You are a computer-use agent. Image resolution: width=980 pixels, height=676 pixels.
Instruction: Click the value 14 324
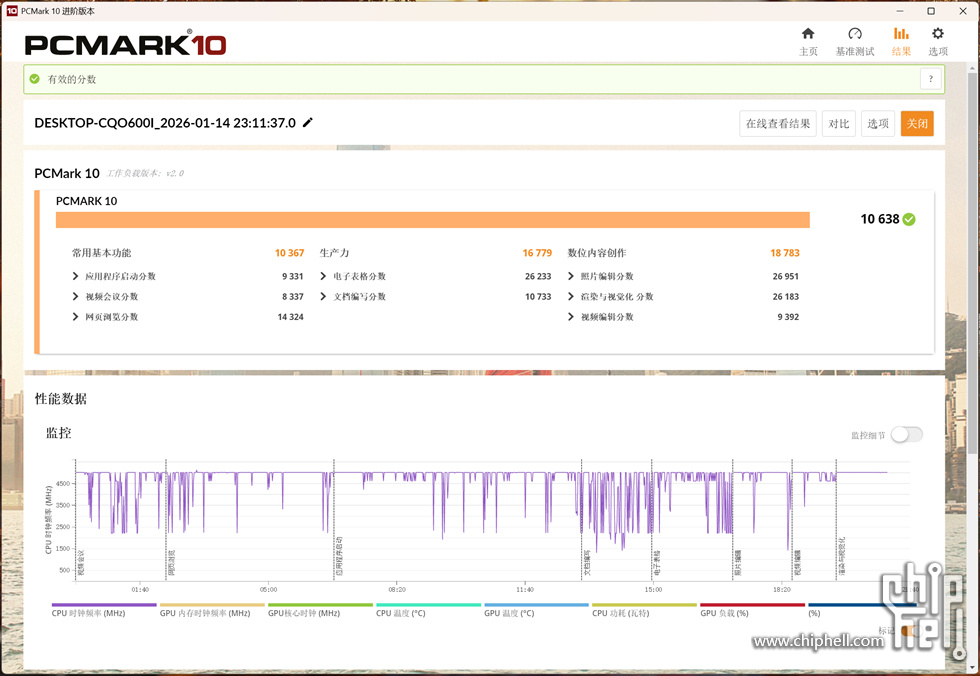pyautogui.click(x=291, y=317)
